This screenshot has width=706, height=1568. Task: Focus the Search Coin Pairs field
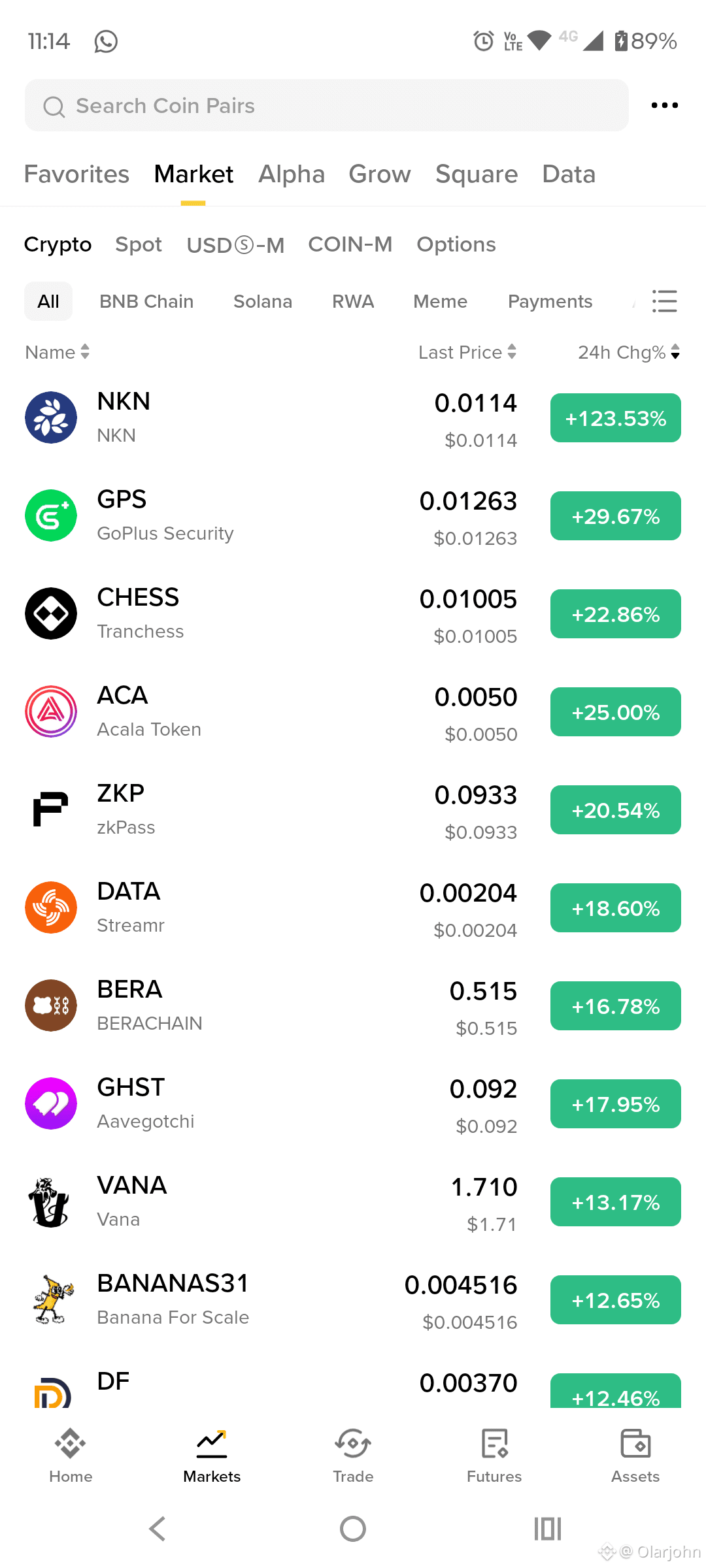(327, 105)
